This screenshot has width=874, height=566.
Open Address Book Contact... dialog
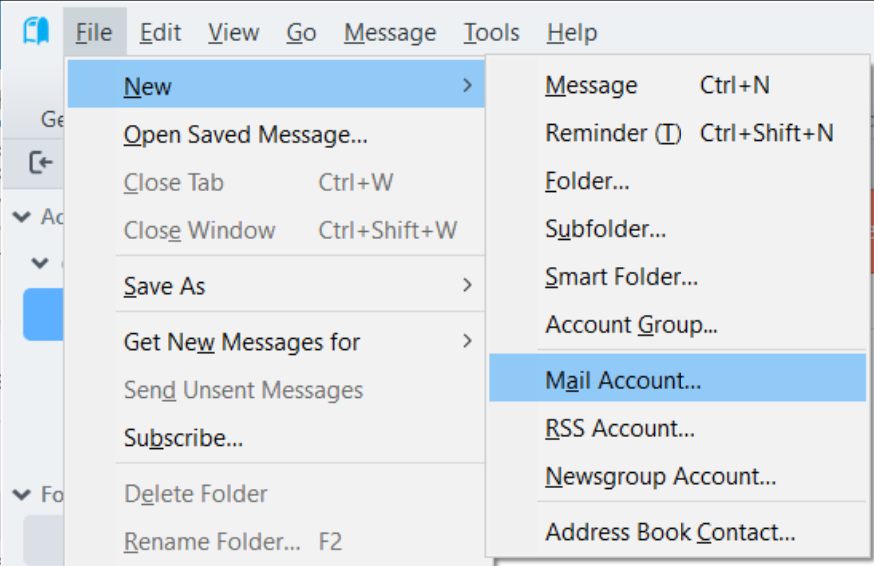670,533
